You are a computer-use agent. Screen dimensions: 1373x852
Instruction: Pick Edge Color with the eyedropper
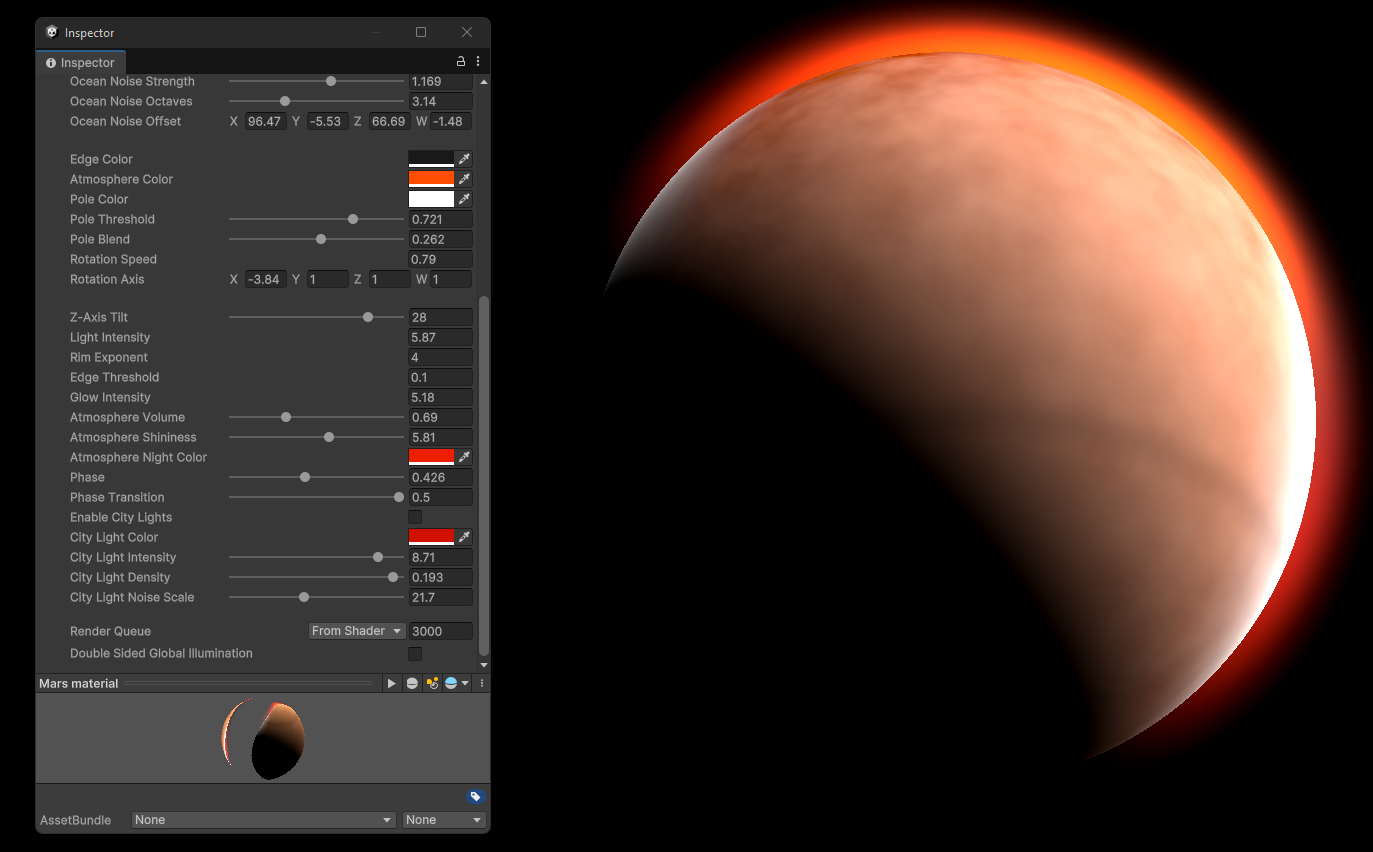464,159
